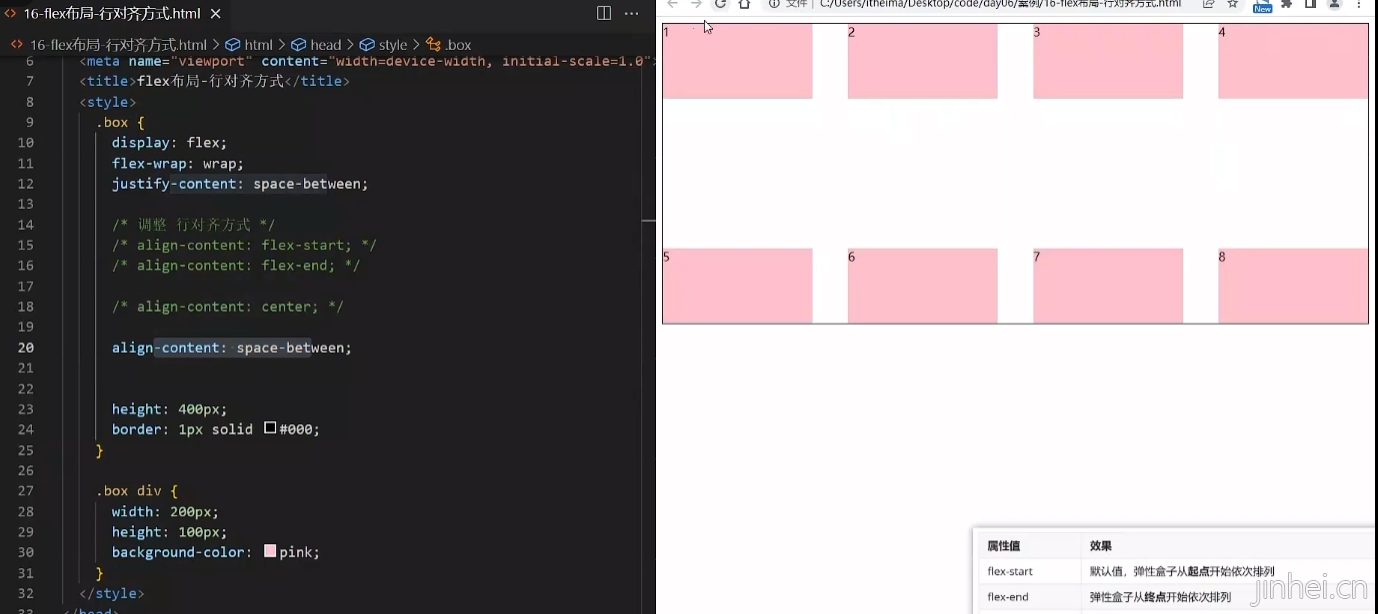Show site information for the file URL
1378x614 pixels.
775,4
